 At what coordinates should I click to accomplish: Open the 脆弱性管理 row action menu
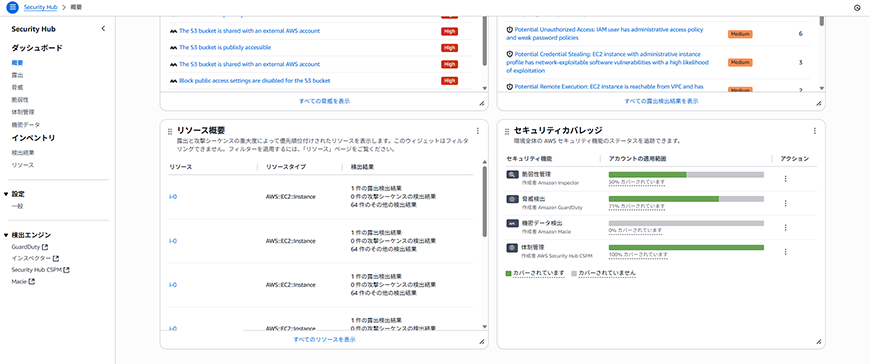pos(785,179)
